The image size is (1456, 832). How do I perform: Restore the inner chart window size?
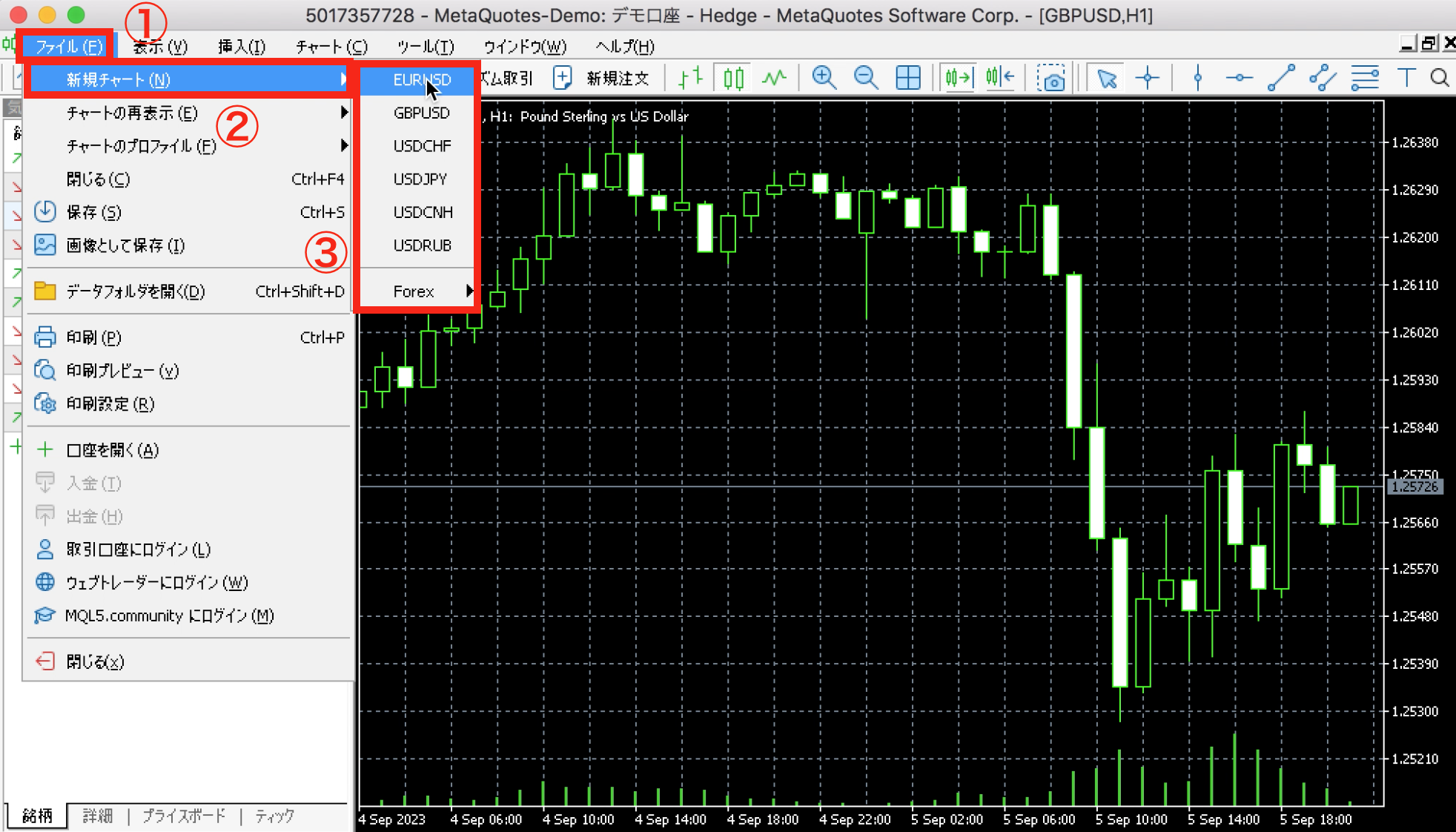point(1429,44)
